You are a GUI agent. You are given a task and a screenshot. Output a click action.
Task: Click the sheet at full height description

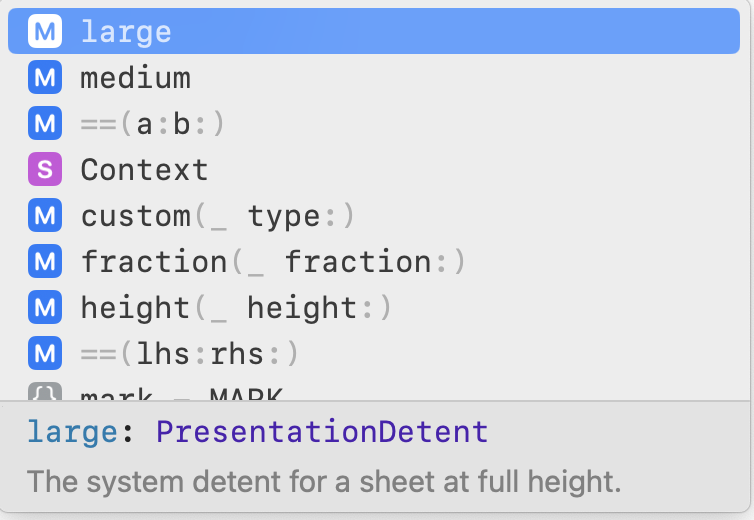[324, 482]
